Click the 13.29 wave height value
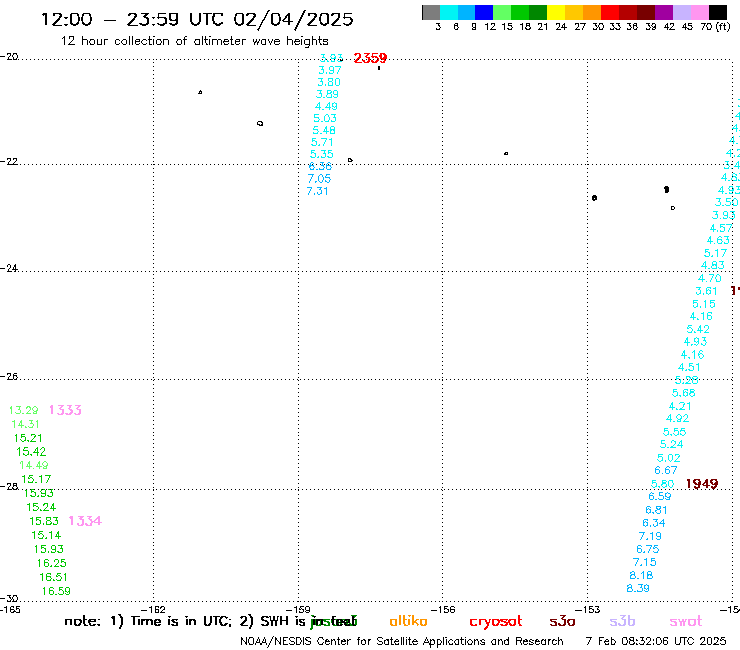The width and height of the screenshot is (740, 650). click(x=24, y=410)
